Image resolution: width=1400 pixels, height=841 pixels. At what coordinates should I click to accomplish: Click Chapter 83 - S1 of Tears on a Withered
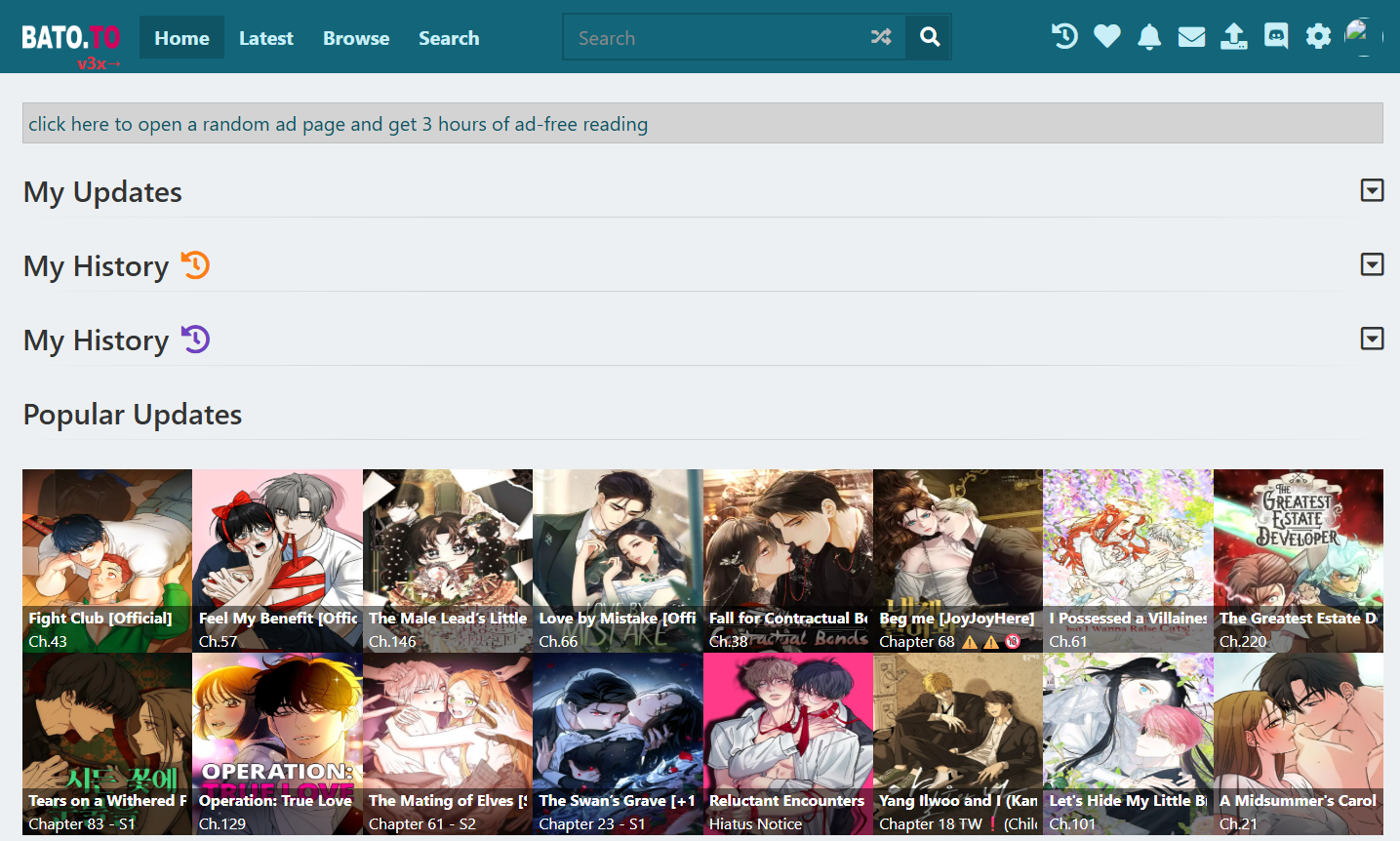82,823
